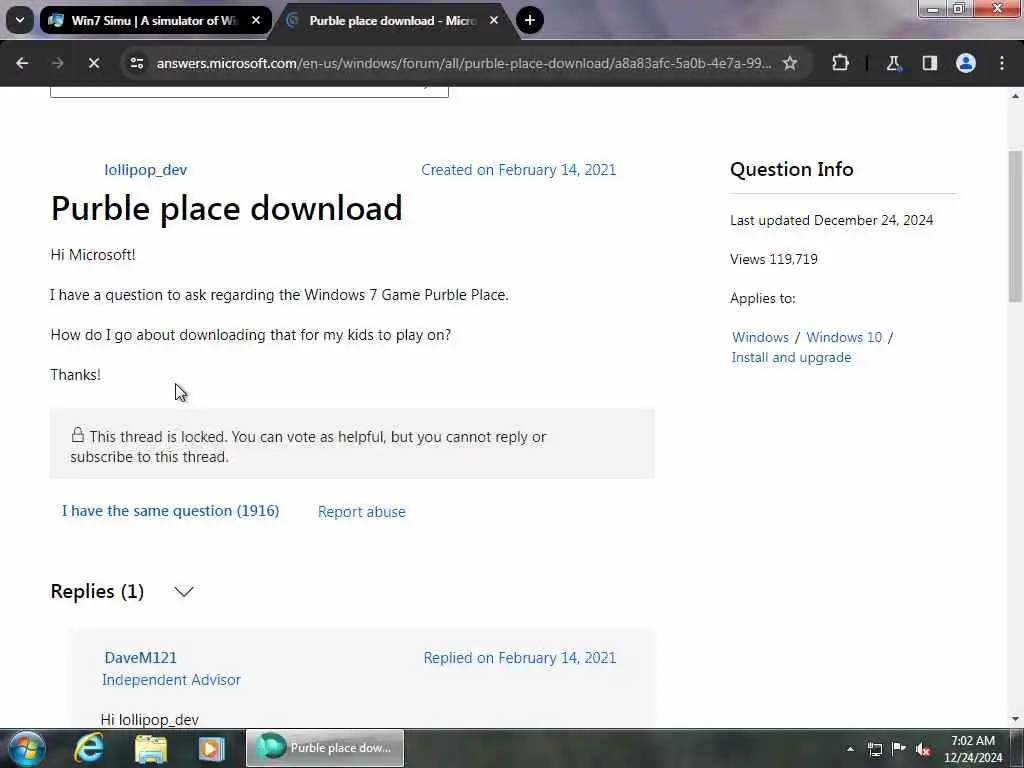Screen dimensions: 1024x768
Task: Open the Extensions puzzle icon
Action: (x=840, y=63)
